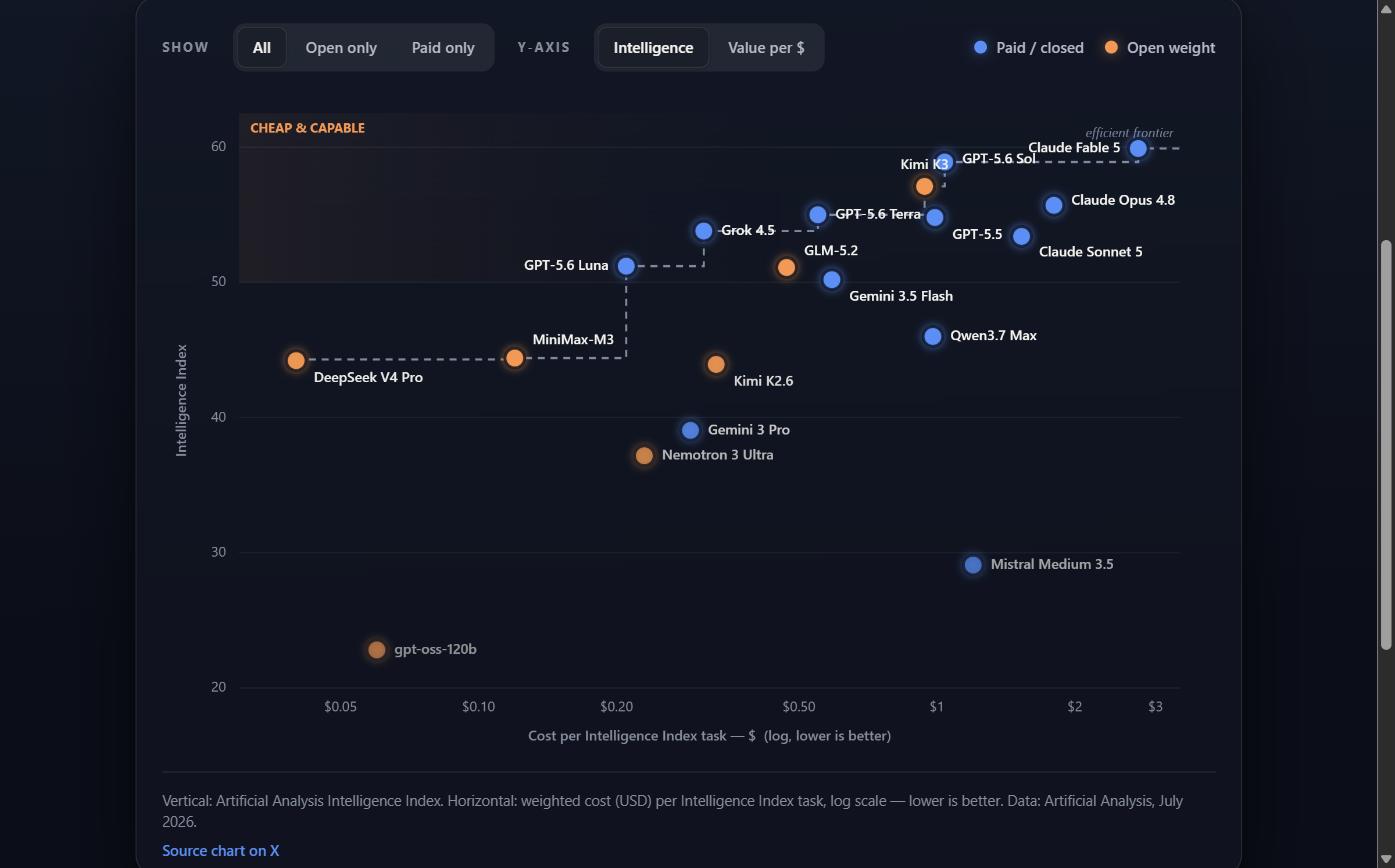Click the GLM-5.2 orange data point
The width and height of the screenshot is (1395, 868).
786,267
